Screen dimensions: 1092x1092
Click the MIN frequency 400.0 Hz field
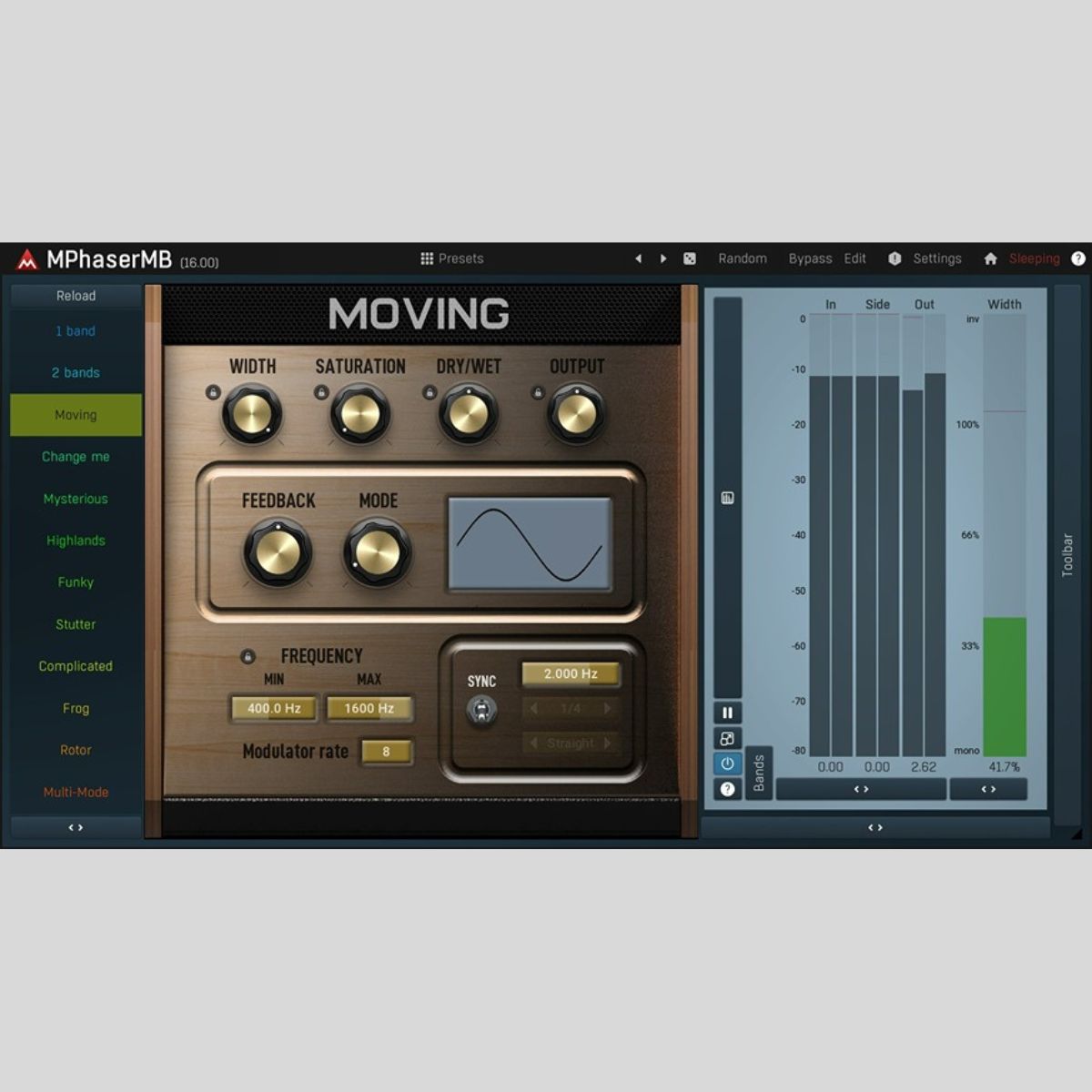tap(274, 708)
